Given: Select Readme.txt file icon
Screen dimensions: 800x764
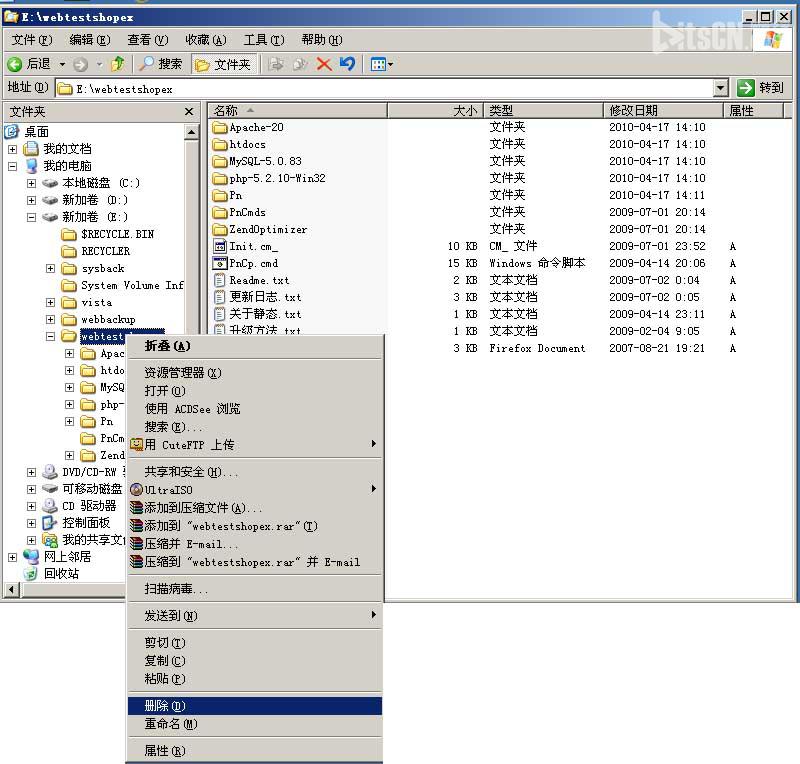Looking at the screenshot, I should pos(219,280).
